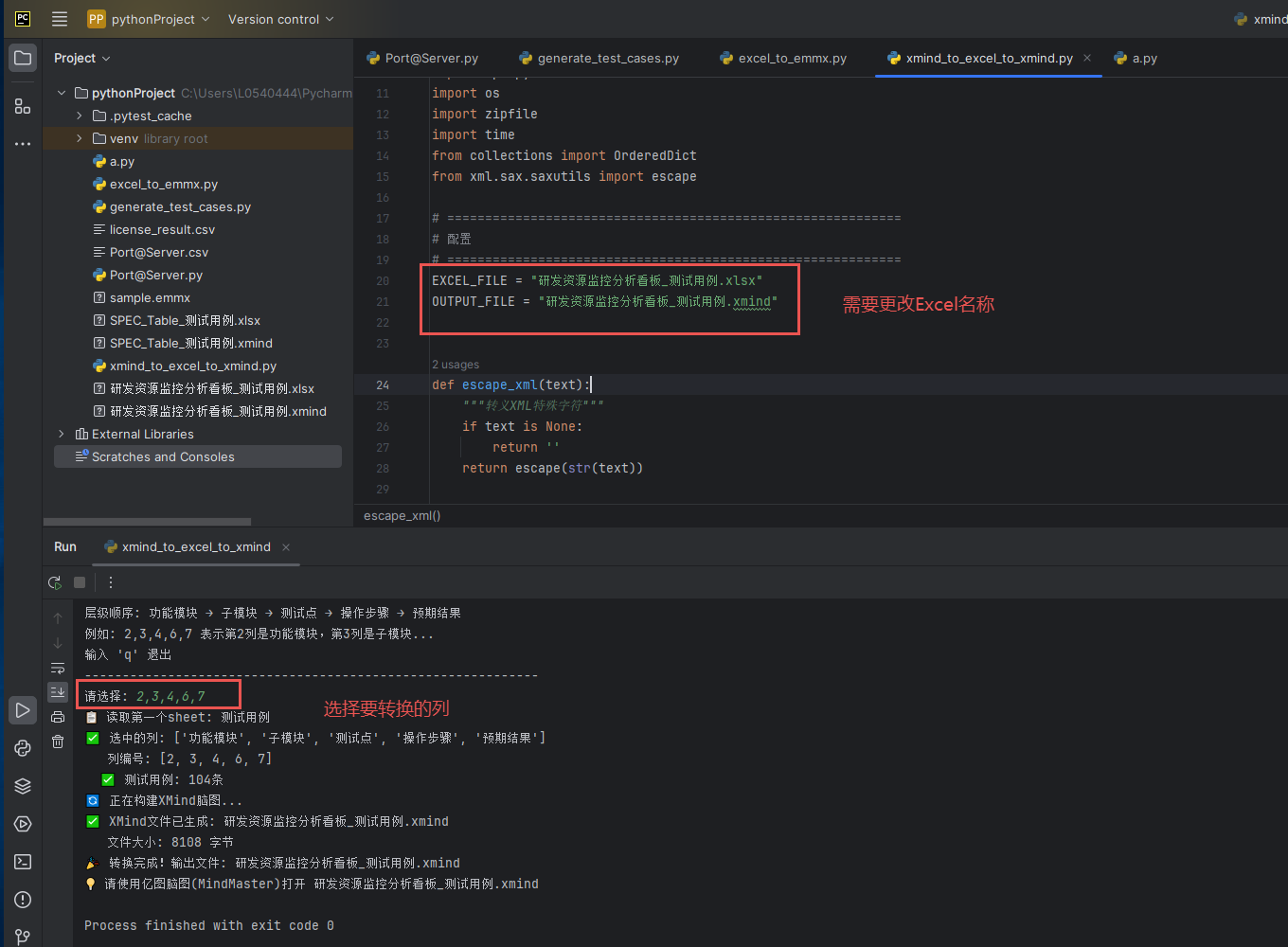Screen dimensions: 1288x947
Task: Expand the venv library root folder
Action: (x=80, y=138)
